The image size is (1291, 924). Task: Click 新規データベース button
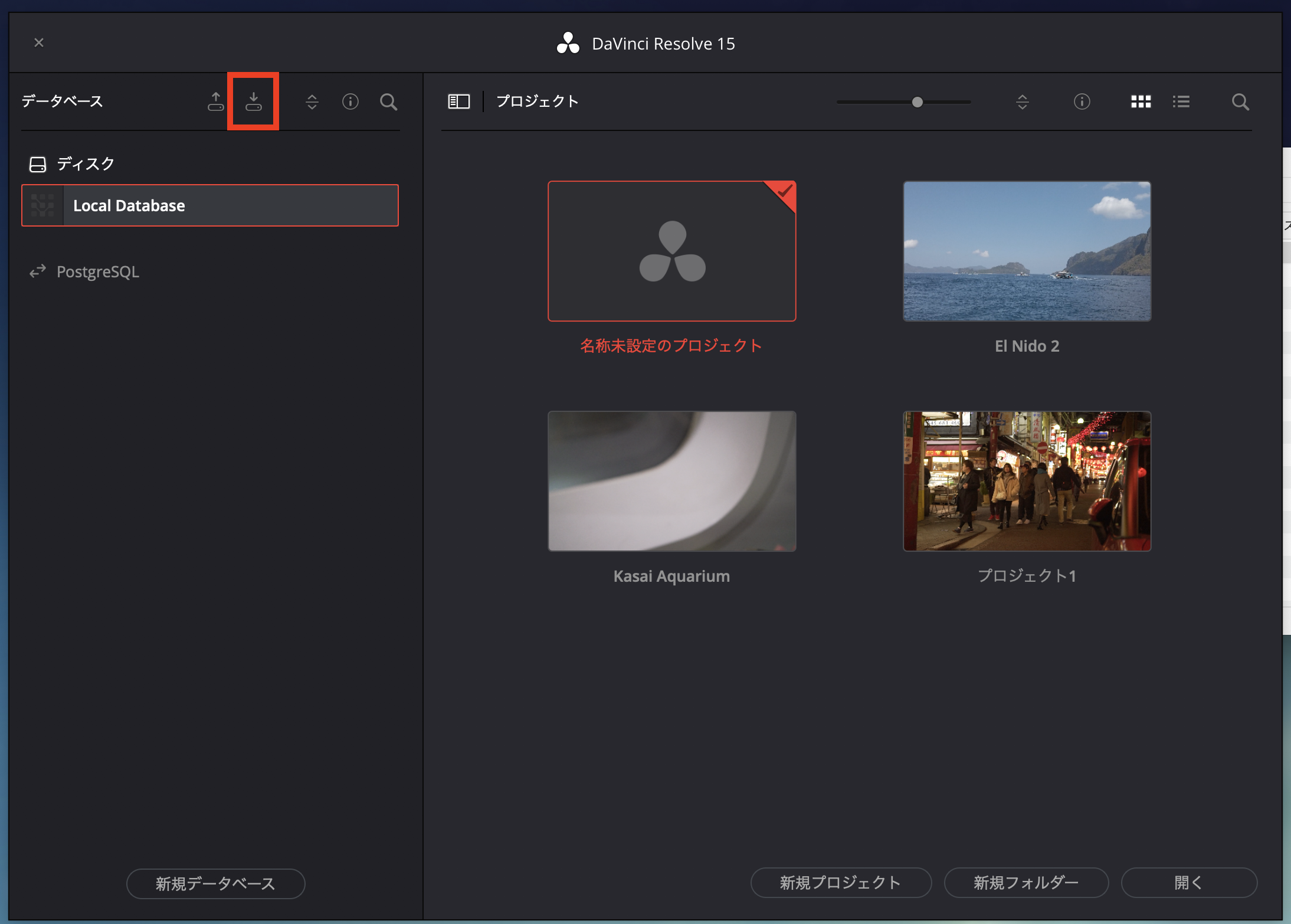(215, 883)
